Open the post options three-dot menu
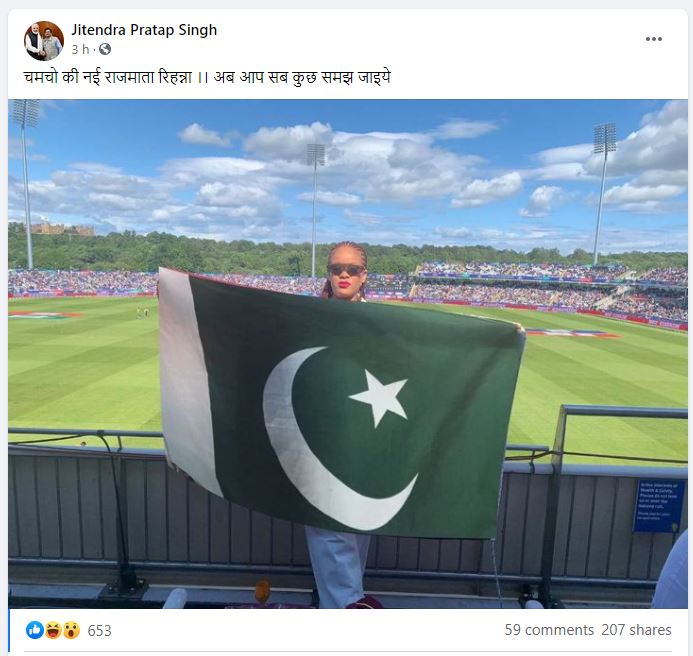This screenshot has width=693, height=656. point(653,39)
